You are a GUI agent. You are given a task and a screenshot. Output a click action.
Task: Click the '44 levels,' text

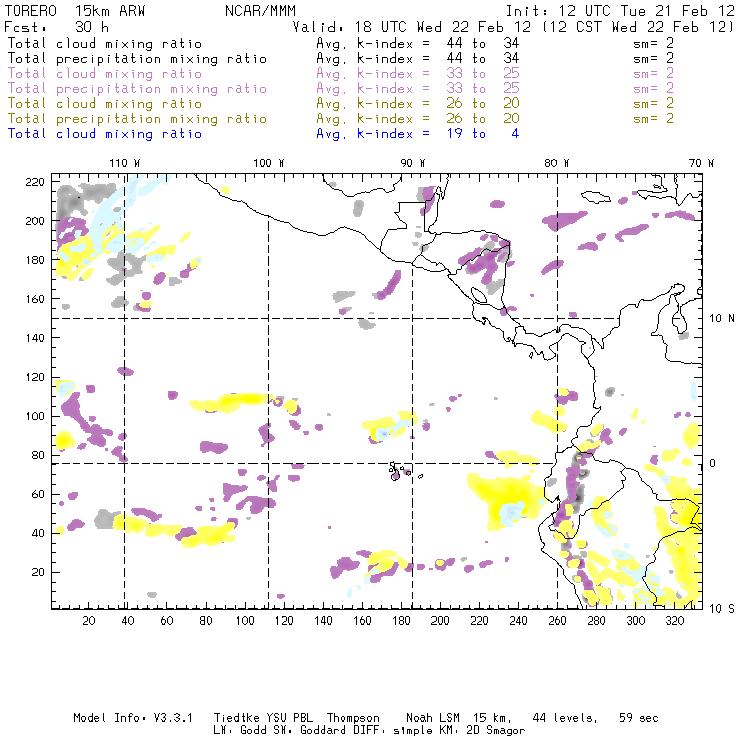565,718
